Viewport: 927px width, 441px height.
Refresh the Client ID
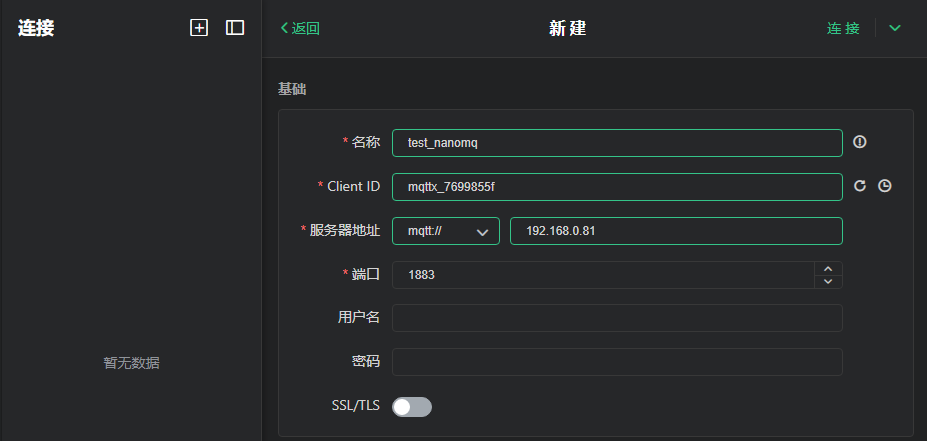tap(860, 186)
